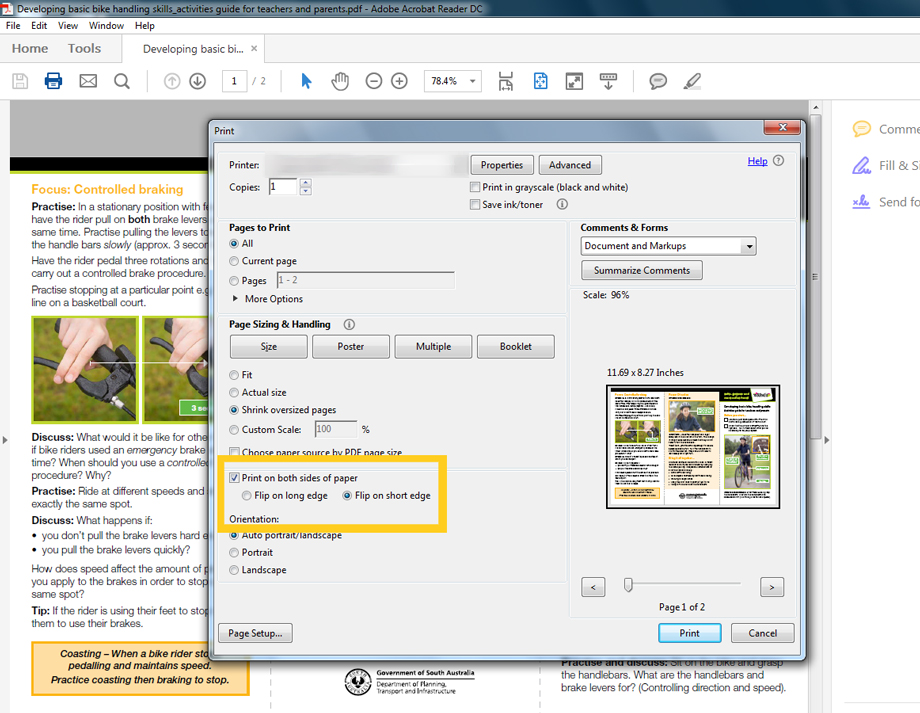Select the Current page radio button

click(x=234, y=261)
